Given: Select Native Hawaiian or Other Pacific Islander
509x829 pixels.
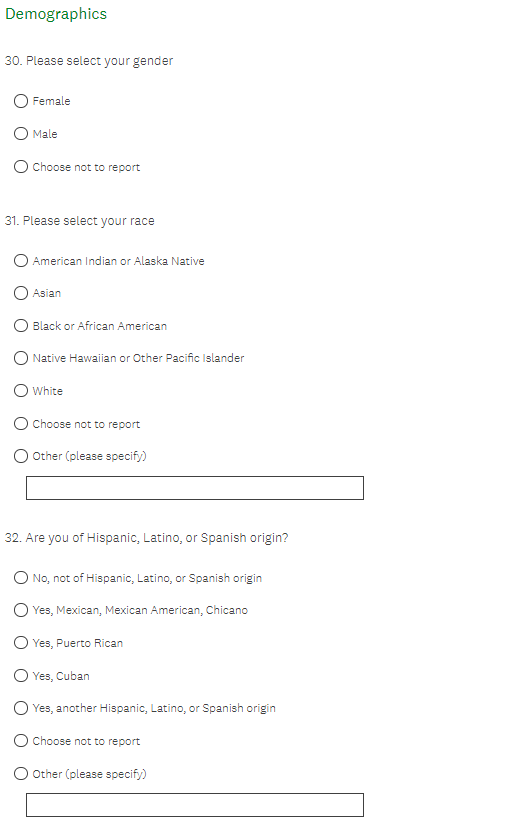Looking at the screenshot, I should [21, 358].
